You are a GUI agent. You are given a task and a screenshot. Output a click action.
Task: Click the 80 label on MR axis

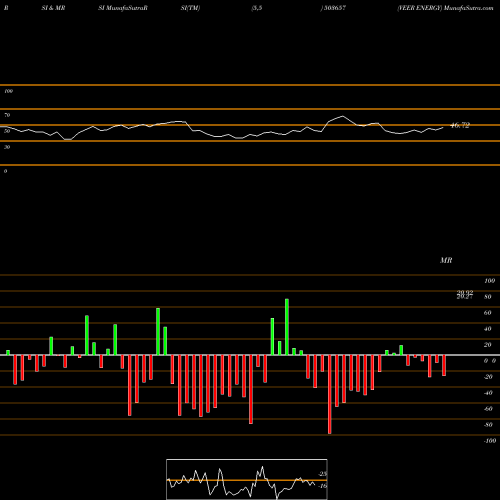488,297
